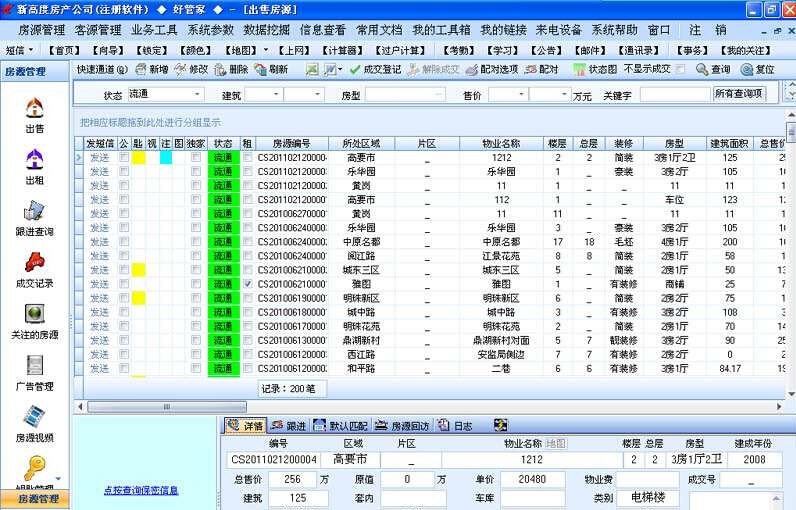Open the 业务工具 menu
796x510 pixels.
click(x=154, y=30)
